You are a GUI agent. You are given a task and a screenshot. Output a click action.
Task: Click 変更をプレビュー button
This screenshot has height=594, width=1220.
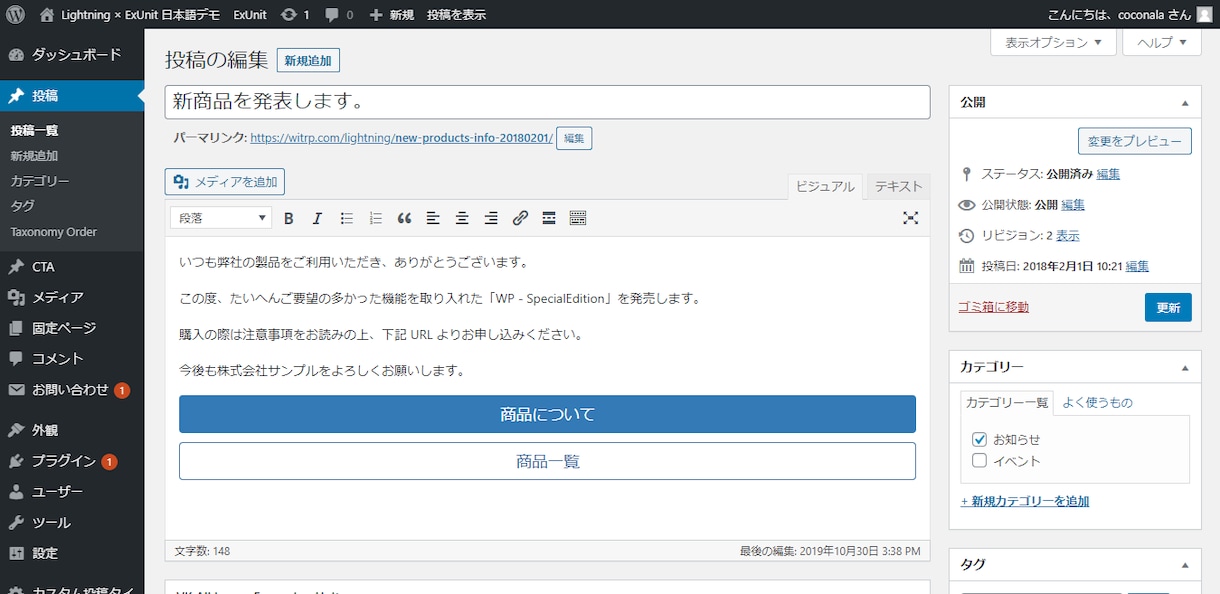tap(1134, 141)
